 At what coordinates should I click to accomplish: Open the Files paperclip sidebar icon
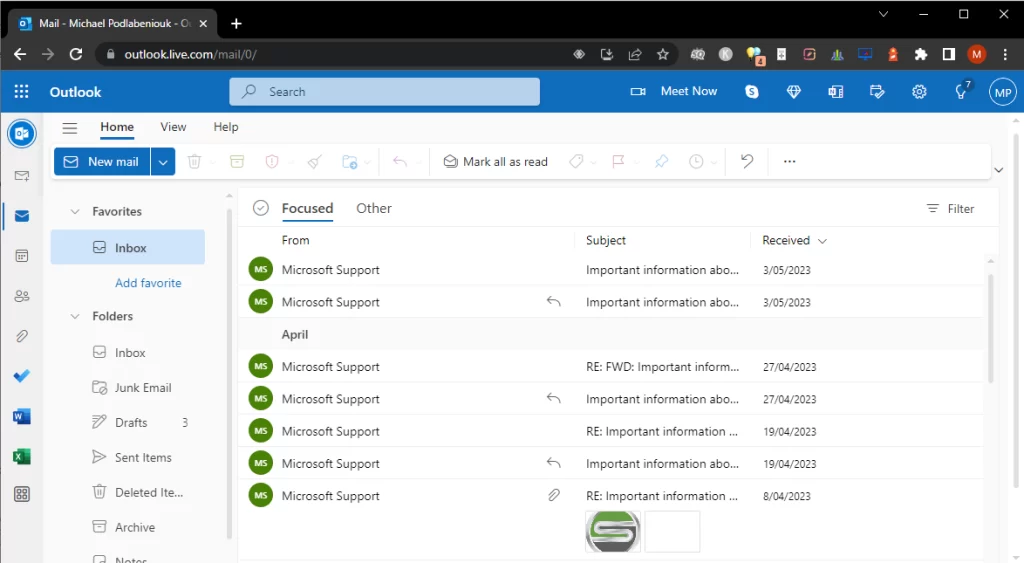[22, 336]
